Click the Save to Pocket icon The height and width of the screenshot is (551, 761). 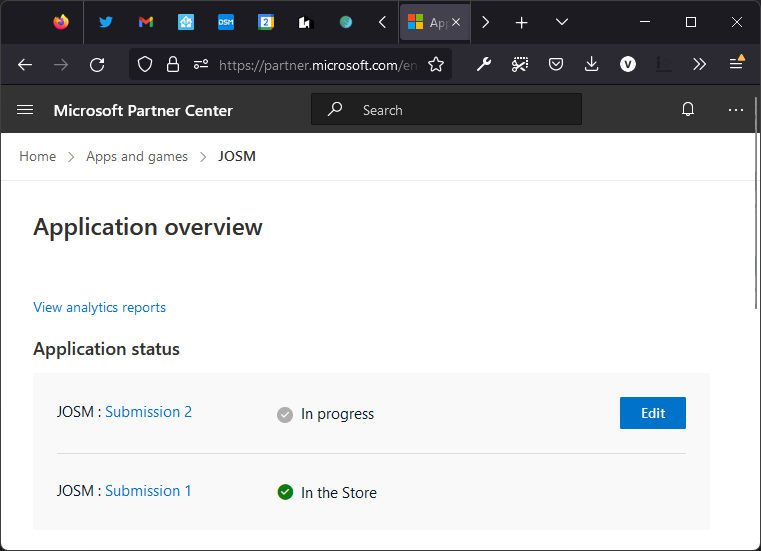(556, 64)
